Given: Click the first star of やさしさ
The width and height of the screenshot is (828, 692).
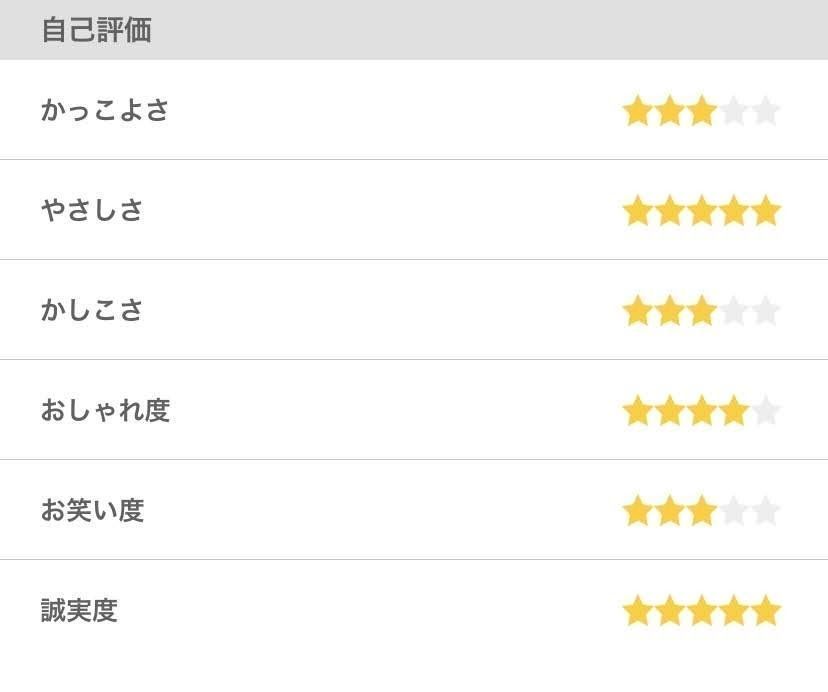Looking at the screenshot, I should click(637, 211).
